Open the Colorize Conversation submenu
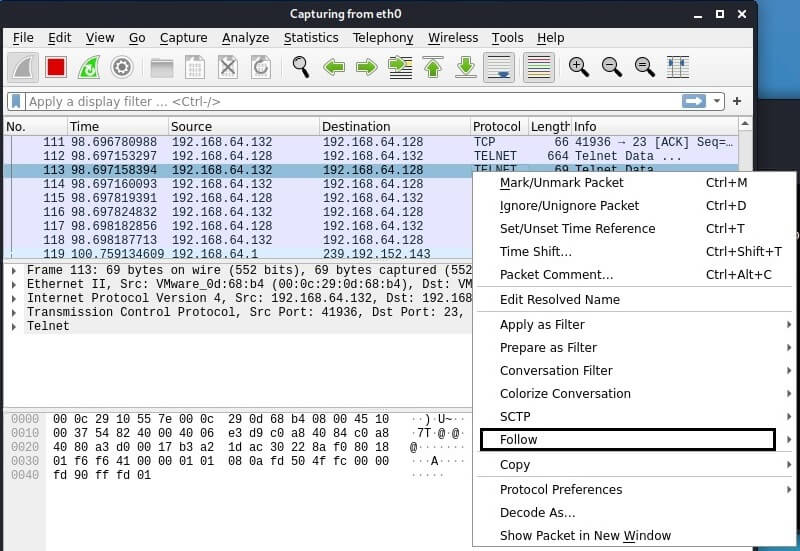Viewport: 800px width, 551px height. click(634, 393)
